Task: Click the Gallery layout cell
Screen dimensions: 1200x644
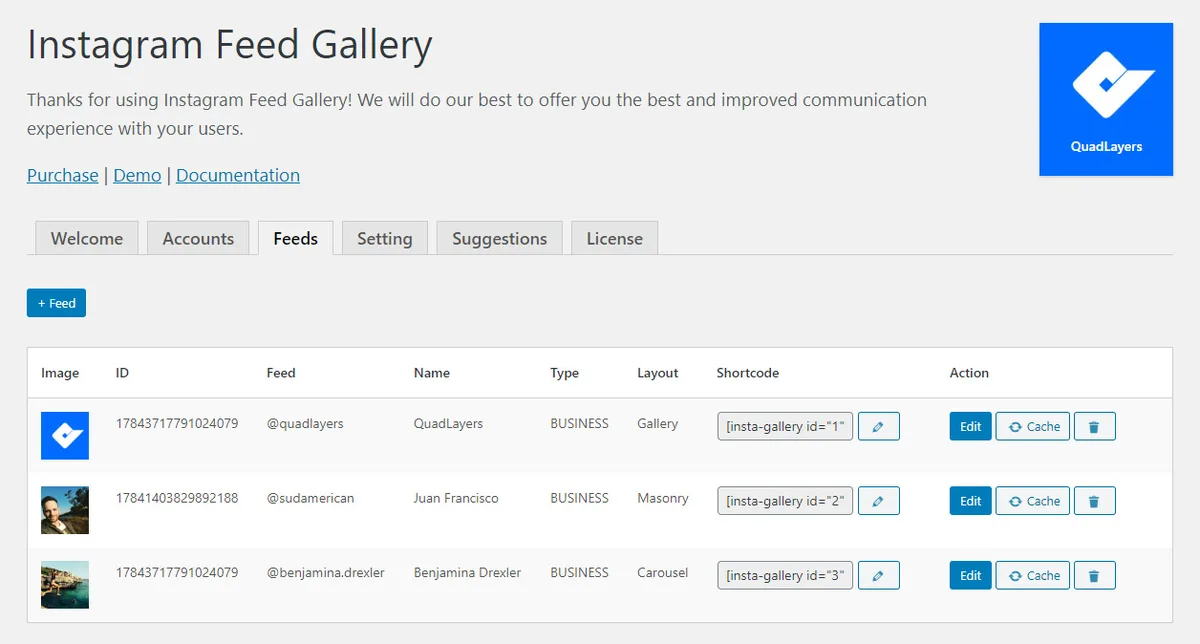Action: point(657,423)
